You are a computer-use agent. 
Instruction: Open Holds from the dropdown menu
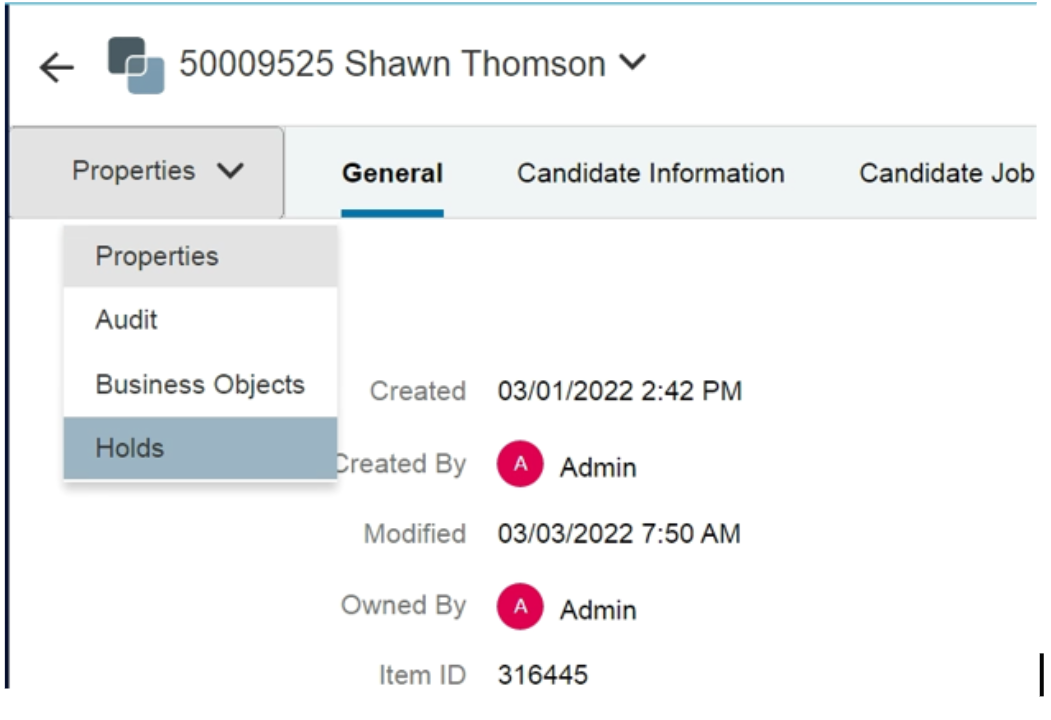(x=130, y=449)
